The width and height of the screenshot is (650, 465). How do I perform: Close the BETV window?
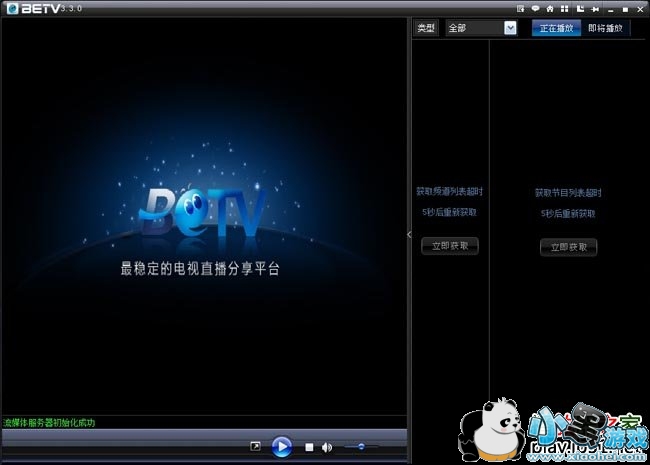(640, 9)
